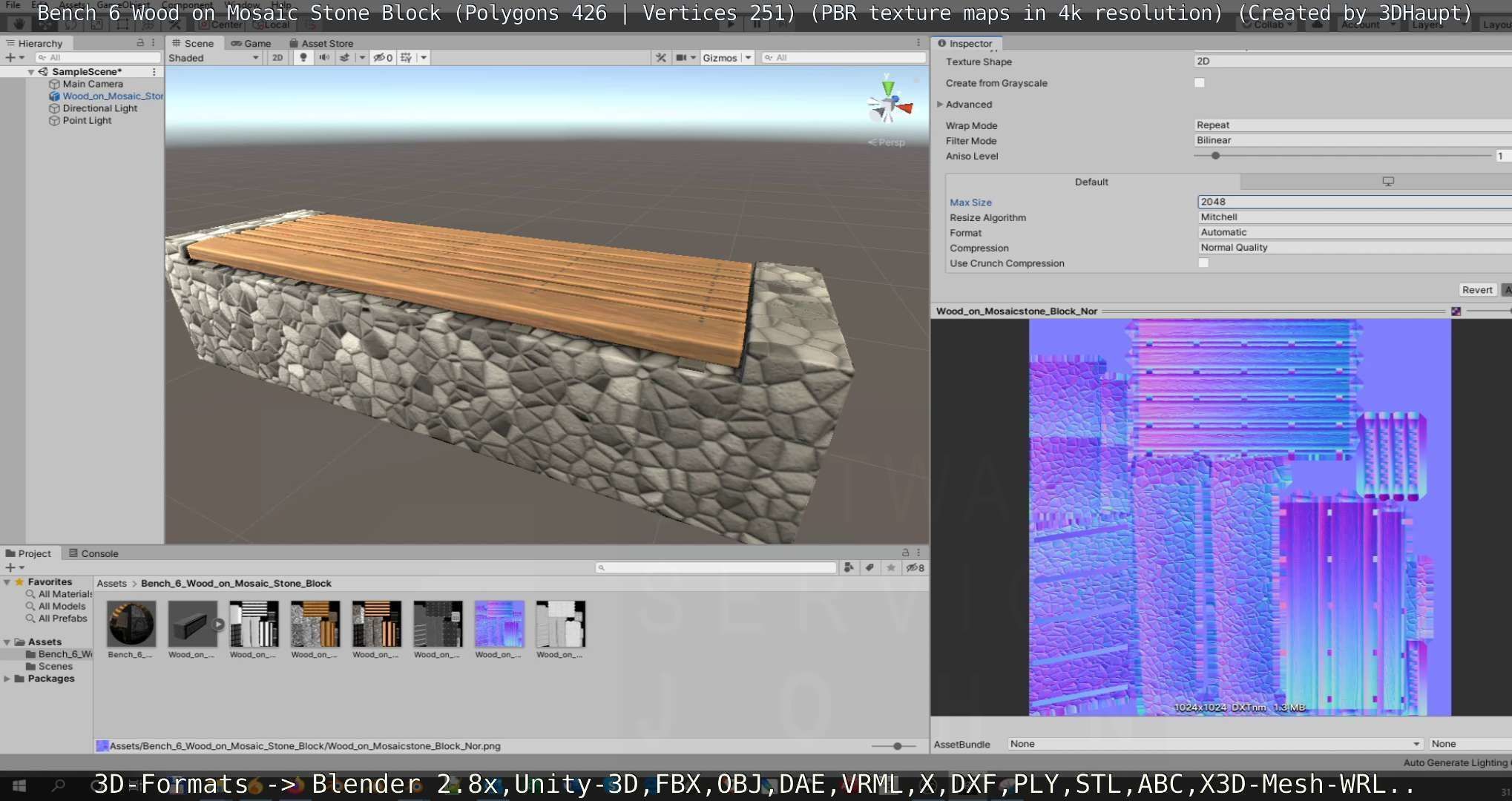Toggle hidden packages visibility count in Project

pyautogui.click(x=916, y=567)
